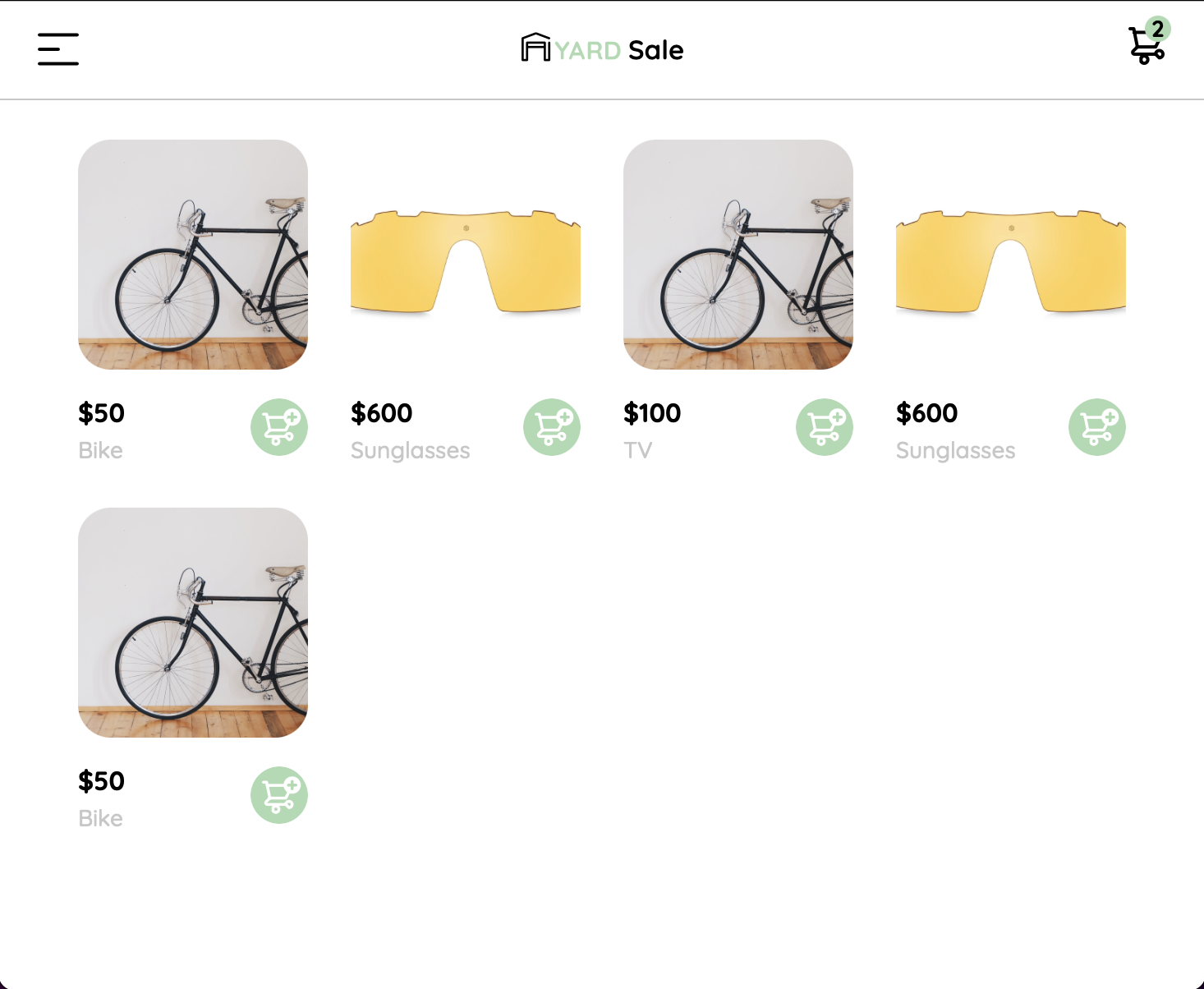The image size is (1204, 989).
Task: Click the YARD Sale header title
Action: (618, 51)
